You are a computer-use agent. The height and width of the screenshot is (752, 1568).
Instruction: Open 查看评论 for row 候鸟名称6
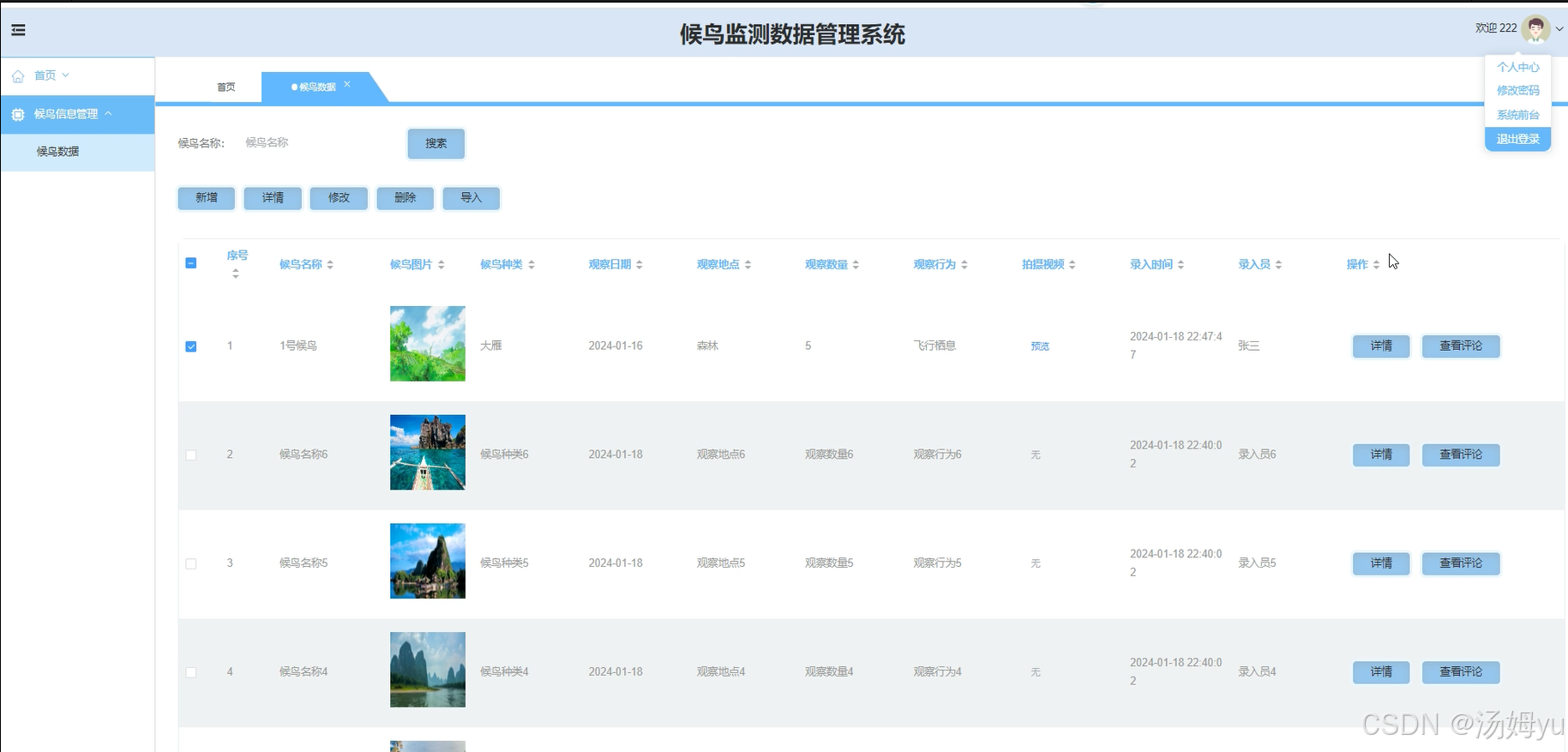click(1461, 454)
